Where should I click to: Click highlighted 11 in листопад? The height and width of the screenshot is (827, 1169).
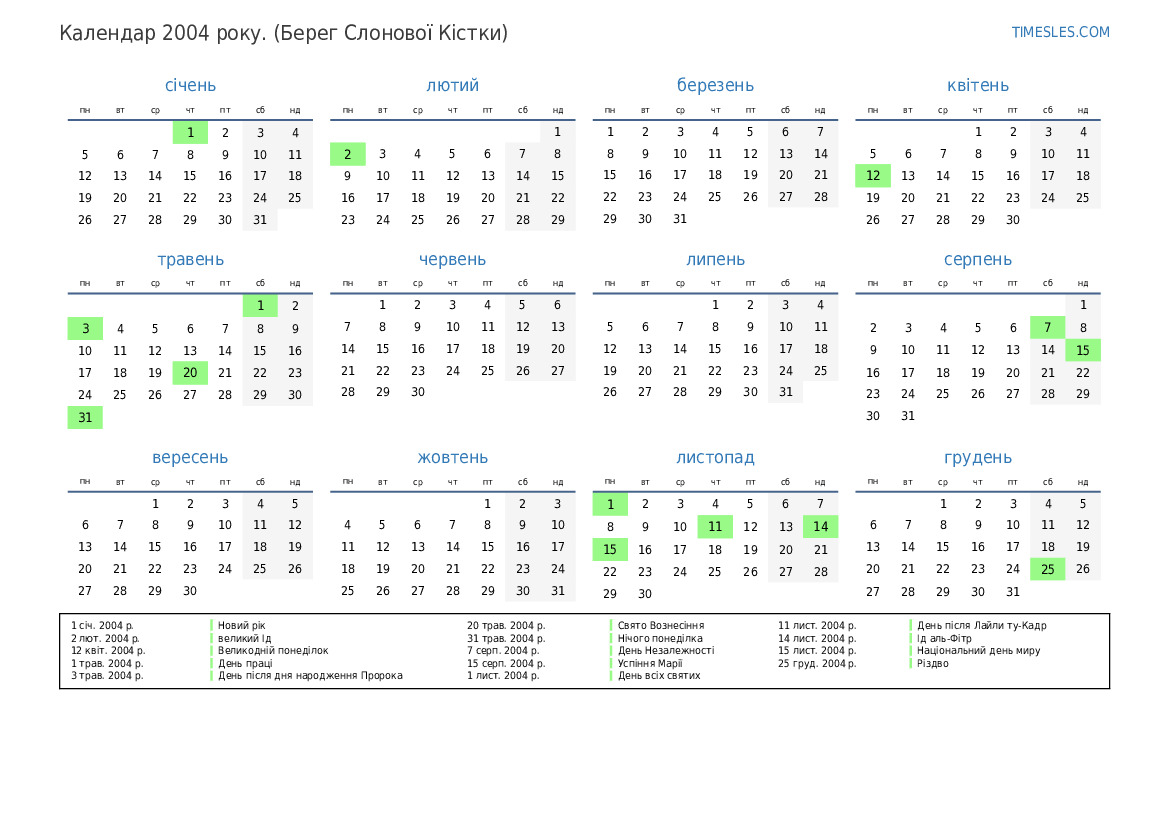pyautogui.click(x=715, y=527)
